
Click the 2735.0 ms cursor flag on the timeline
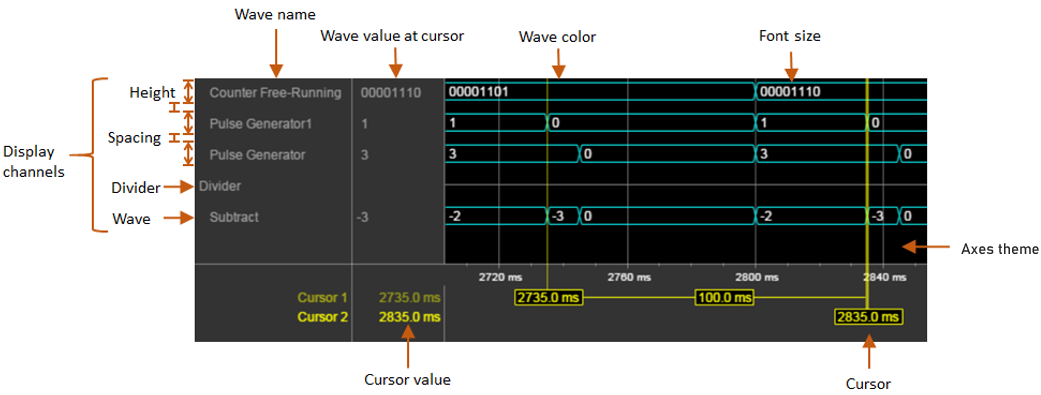tap(548, 297)
